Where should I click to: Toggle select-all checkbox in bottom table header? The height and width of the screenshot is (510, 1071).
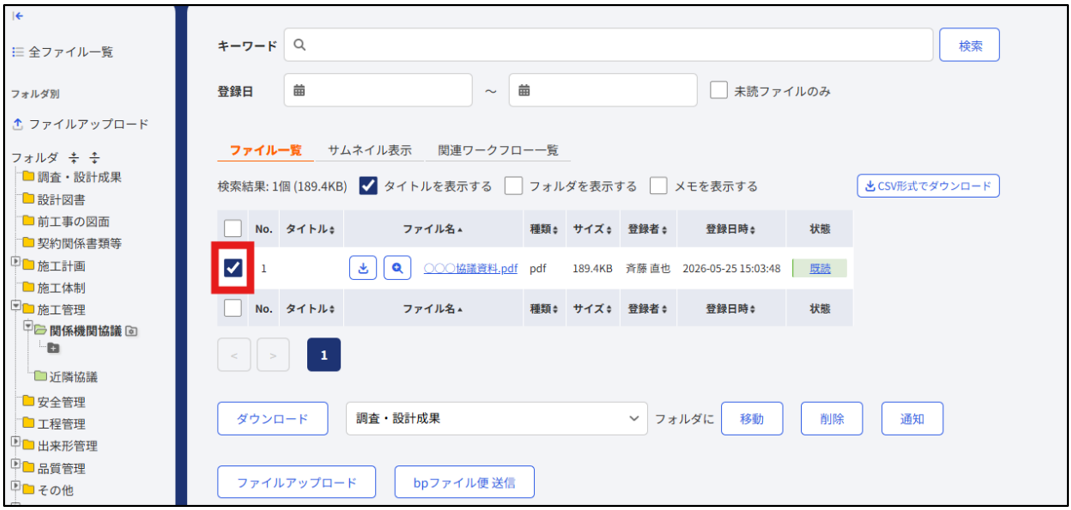[233, 308]
